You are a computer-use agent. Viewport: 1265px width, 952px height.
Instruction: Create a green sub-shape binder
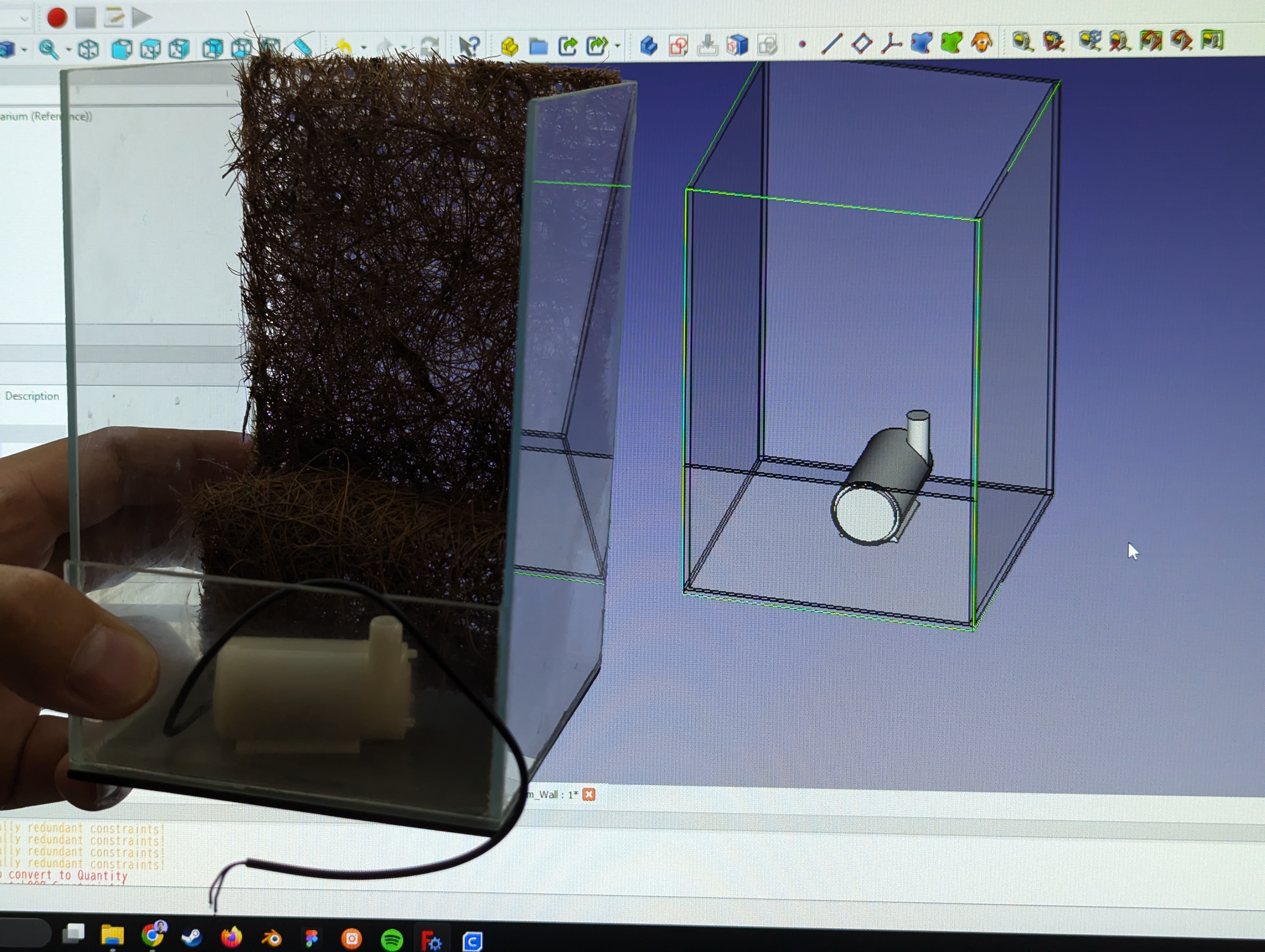pos(951,42)
